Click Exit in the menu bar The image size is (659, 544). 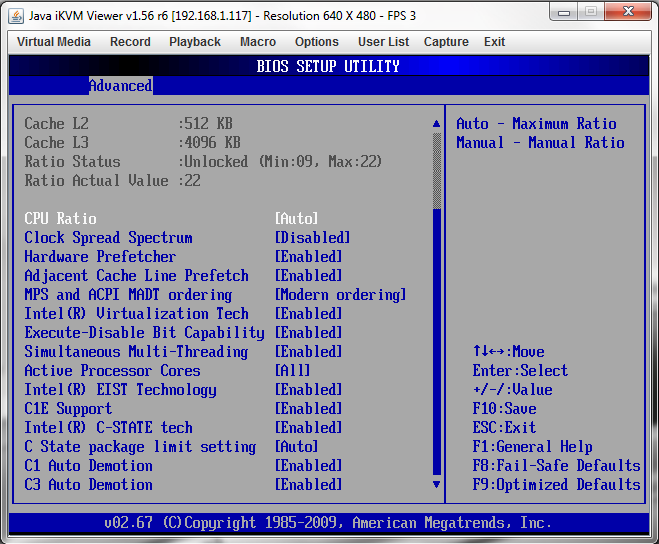pyautogui.click(x=494, y=42)
